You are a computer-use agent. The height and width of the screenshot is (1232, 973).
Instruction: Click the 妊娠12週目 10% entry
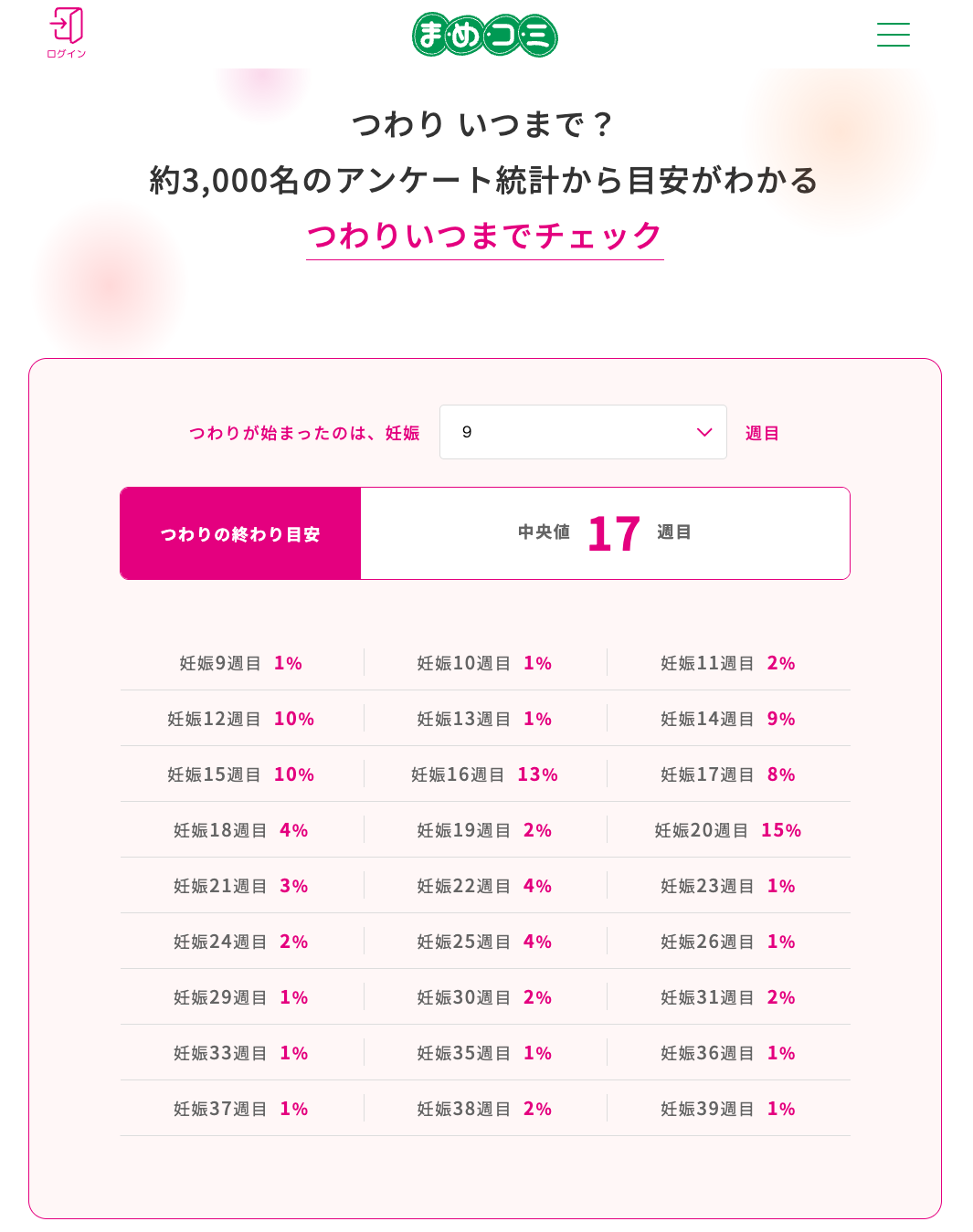(239, 718)
